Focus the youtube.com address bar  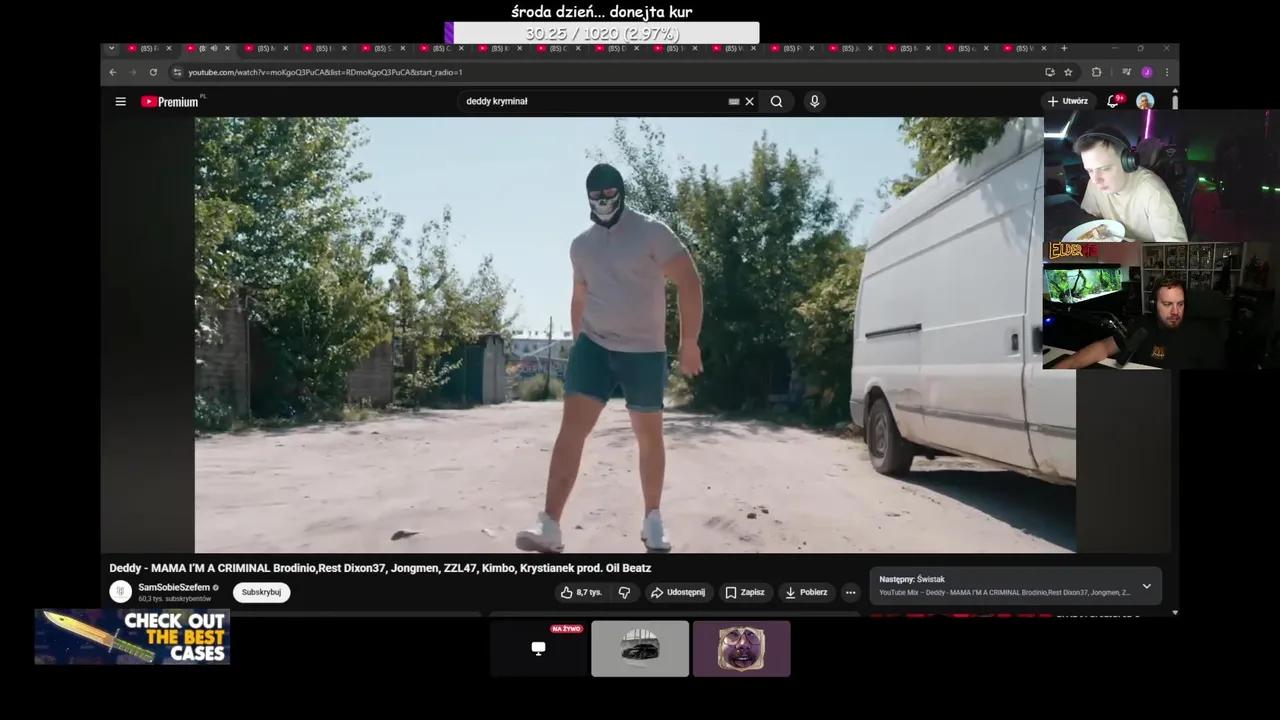point(610,72)
